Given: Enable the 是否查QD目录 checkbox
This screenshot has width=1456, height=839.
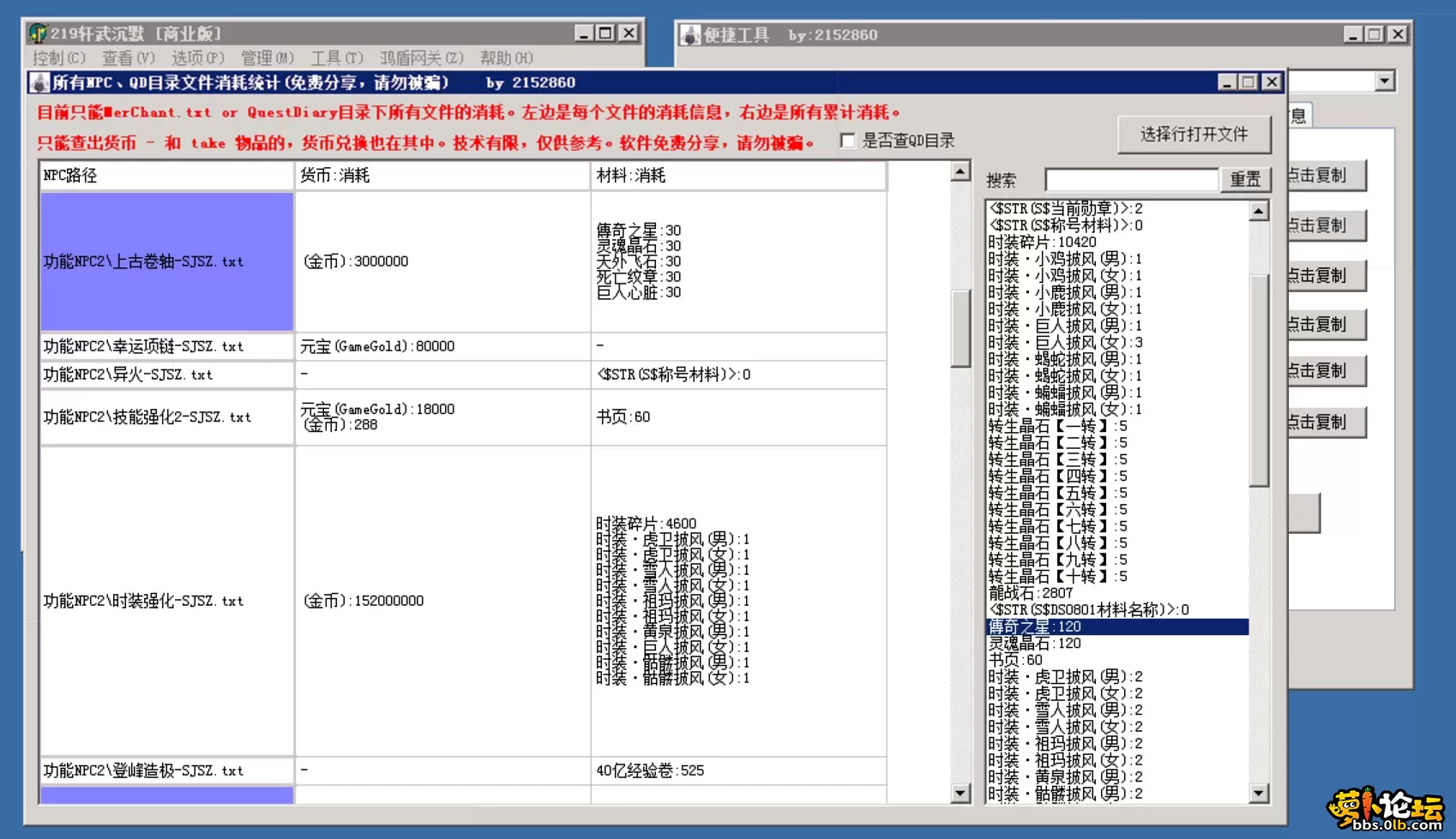Looking at the screenshot, I should [848, 141].
